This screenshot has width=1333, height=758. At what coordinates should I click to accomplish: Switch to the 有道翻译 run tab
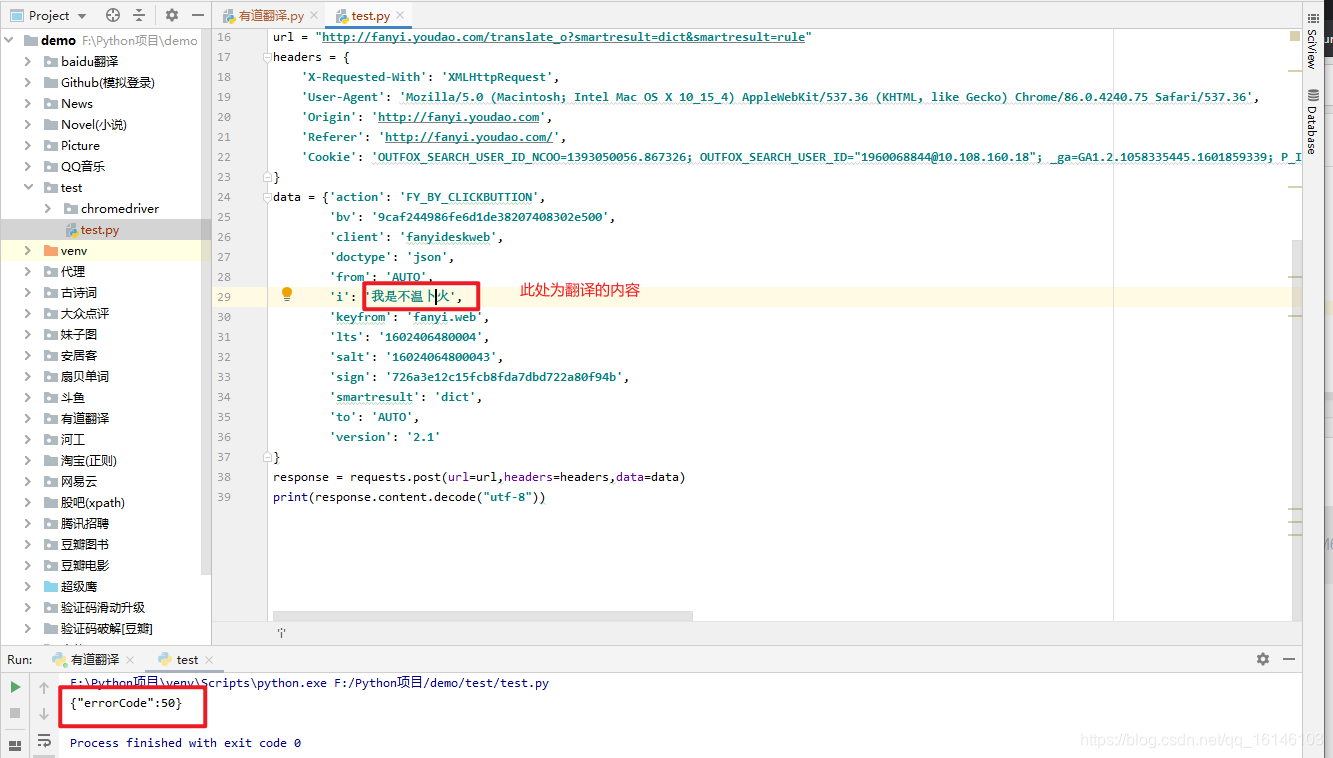(x=94, y=660)
